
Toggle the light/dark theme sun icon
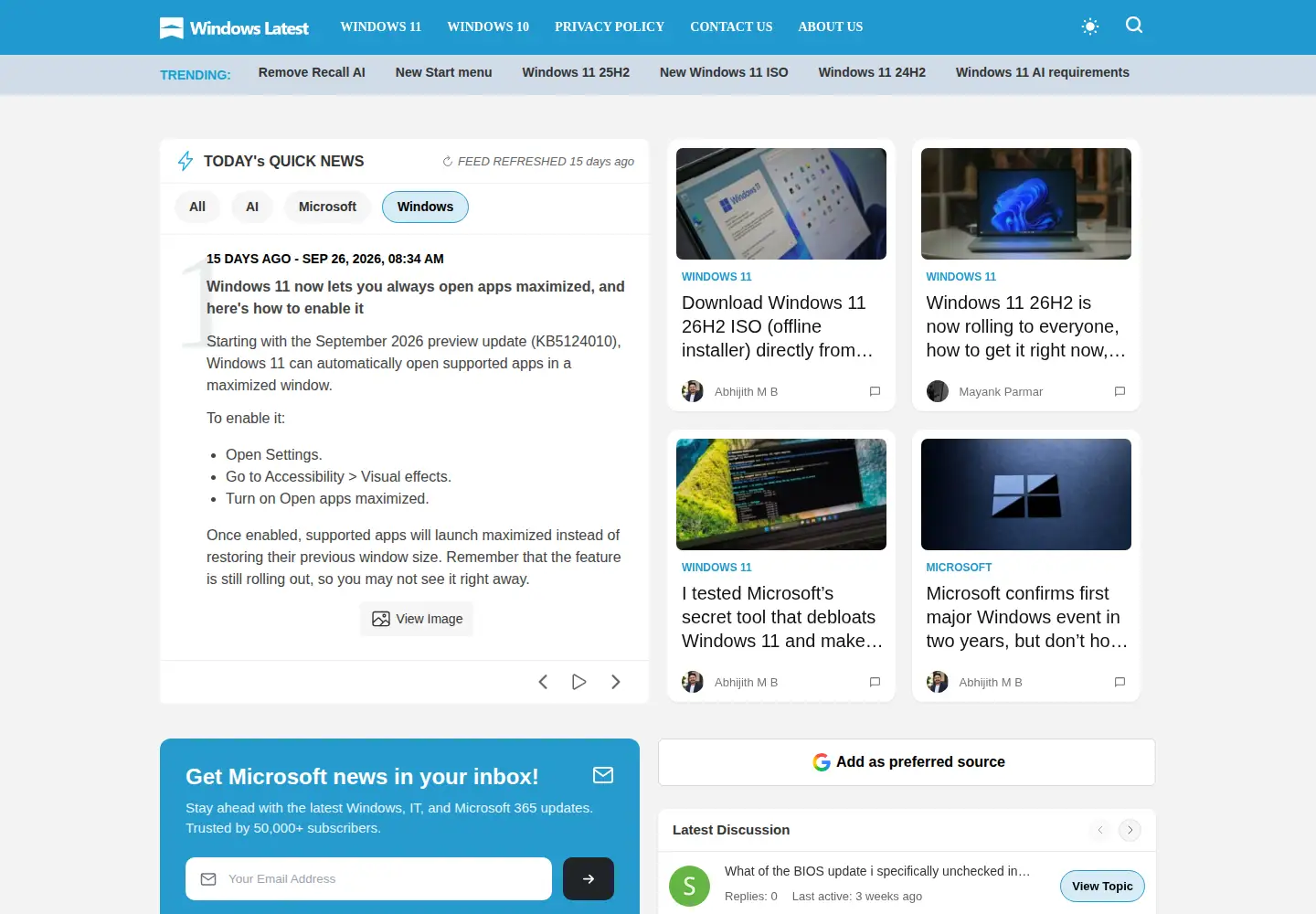point(1090,27)
